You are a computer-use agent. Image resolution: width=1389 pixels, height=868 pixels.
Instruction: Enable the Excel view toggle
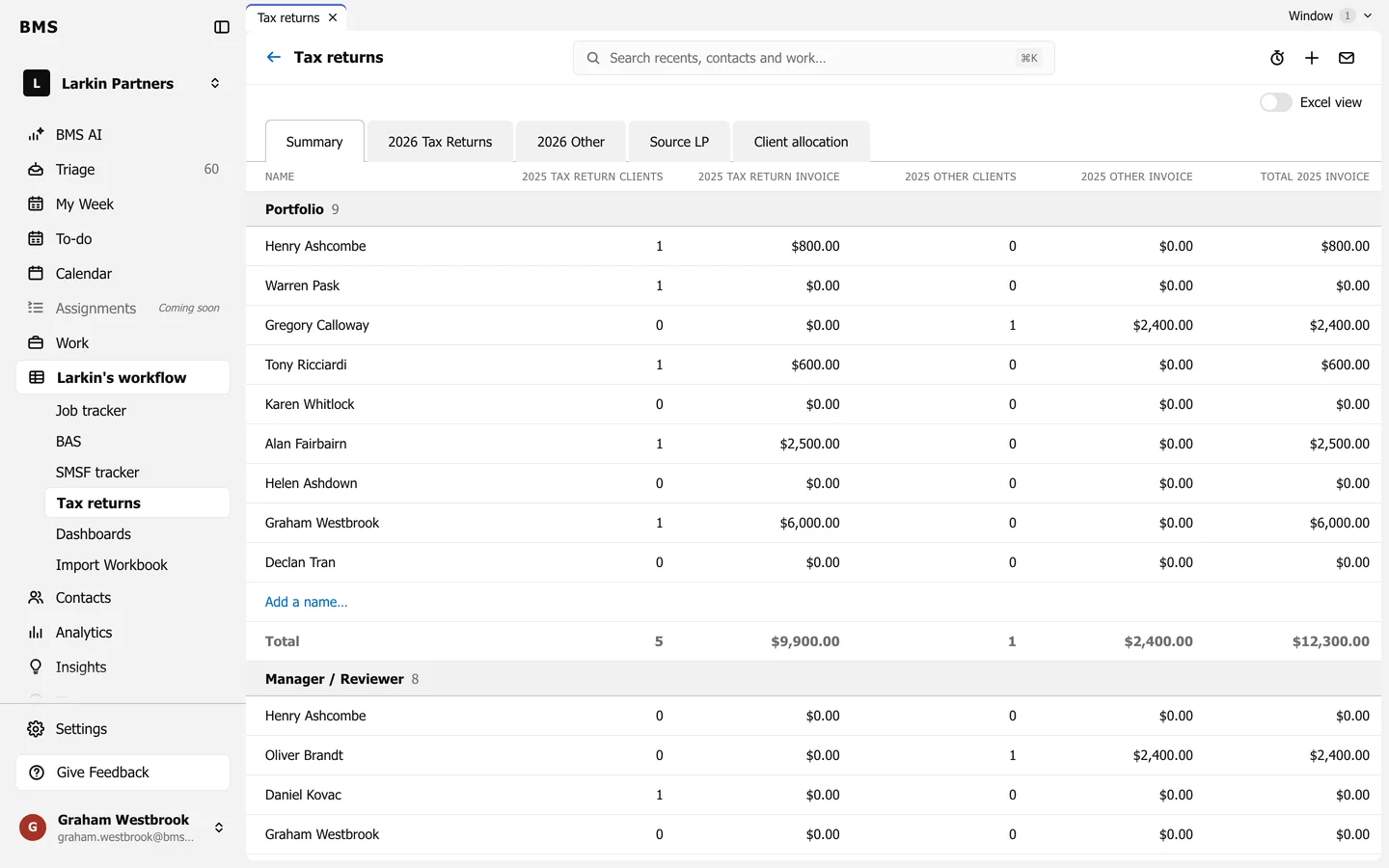point(1275,102)
